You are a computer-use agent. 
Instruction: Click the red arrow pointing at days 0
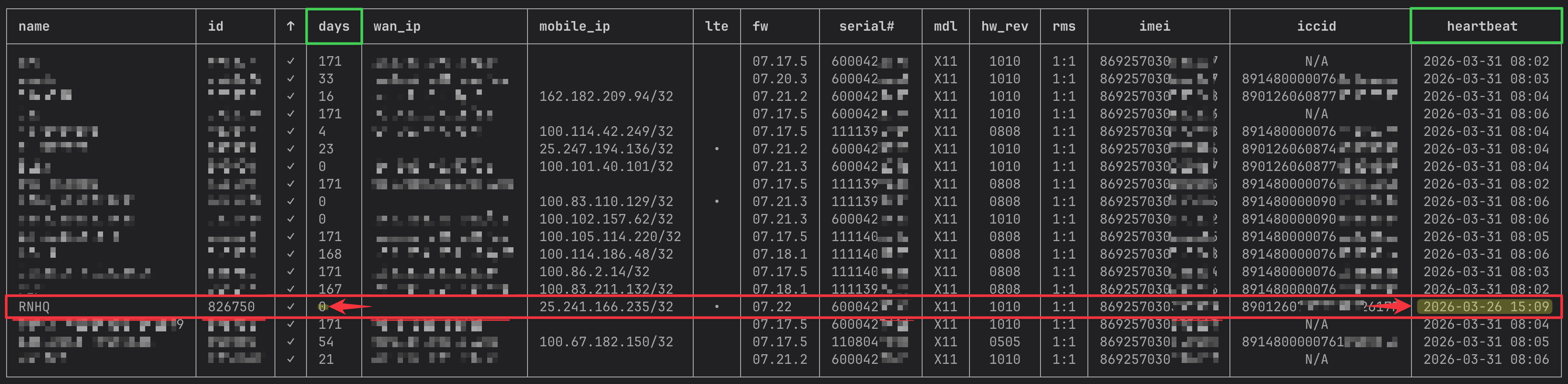pos(350,307)
